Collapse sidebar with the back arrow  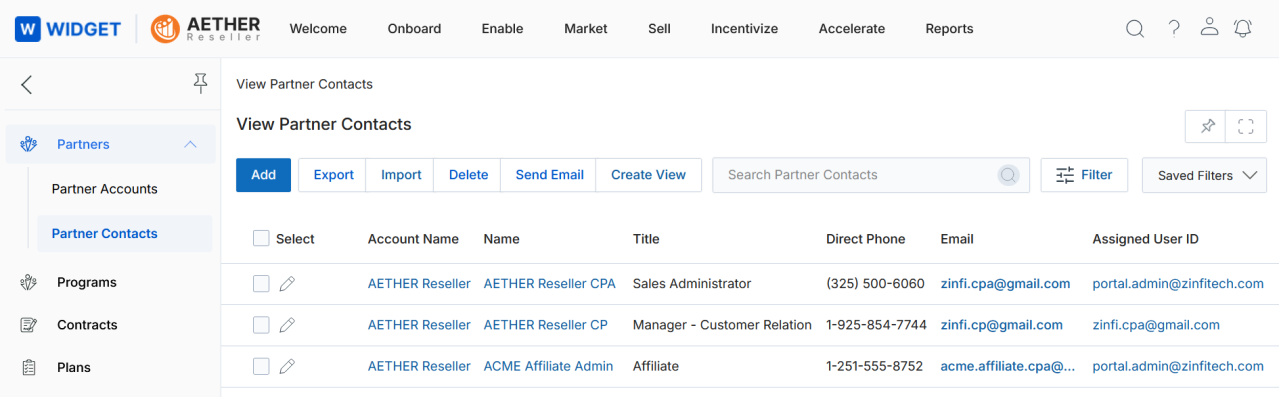click(x=27, y=85)
